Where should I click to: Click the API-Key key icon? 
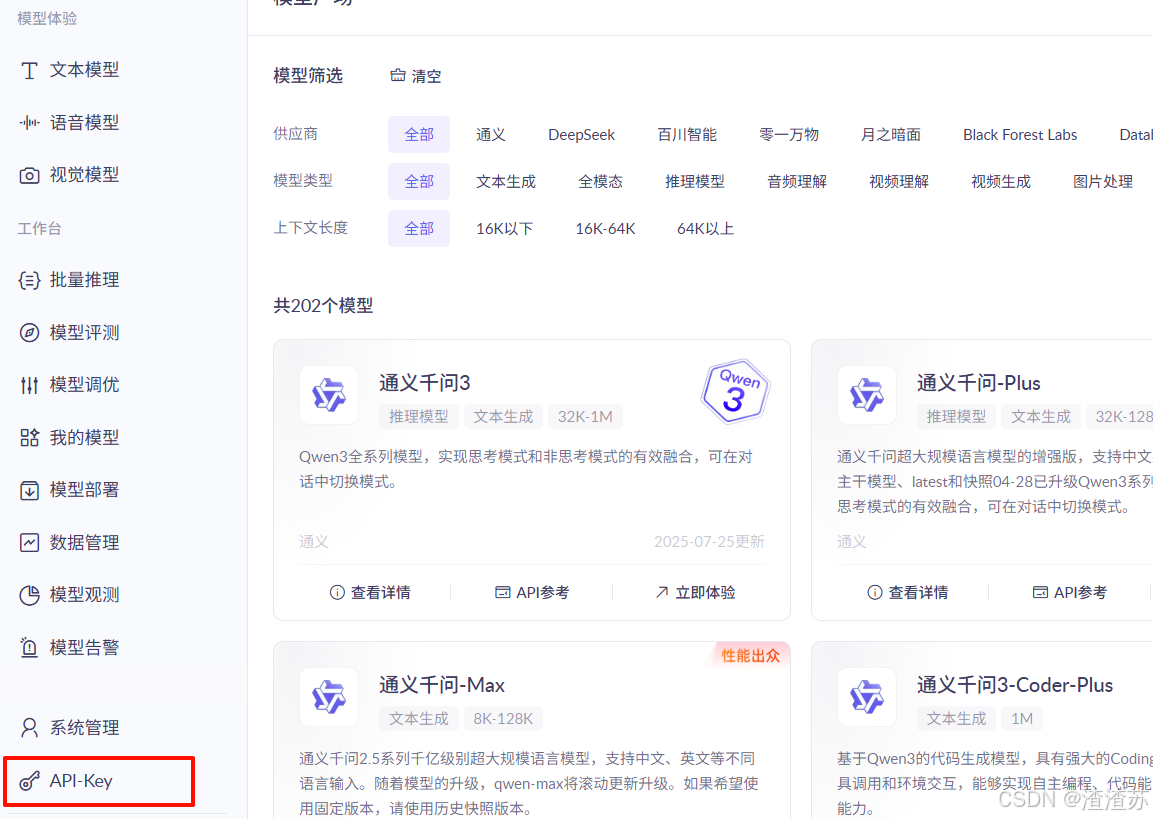pyautogui.click(x=29, y=781)
